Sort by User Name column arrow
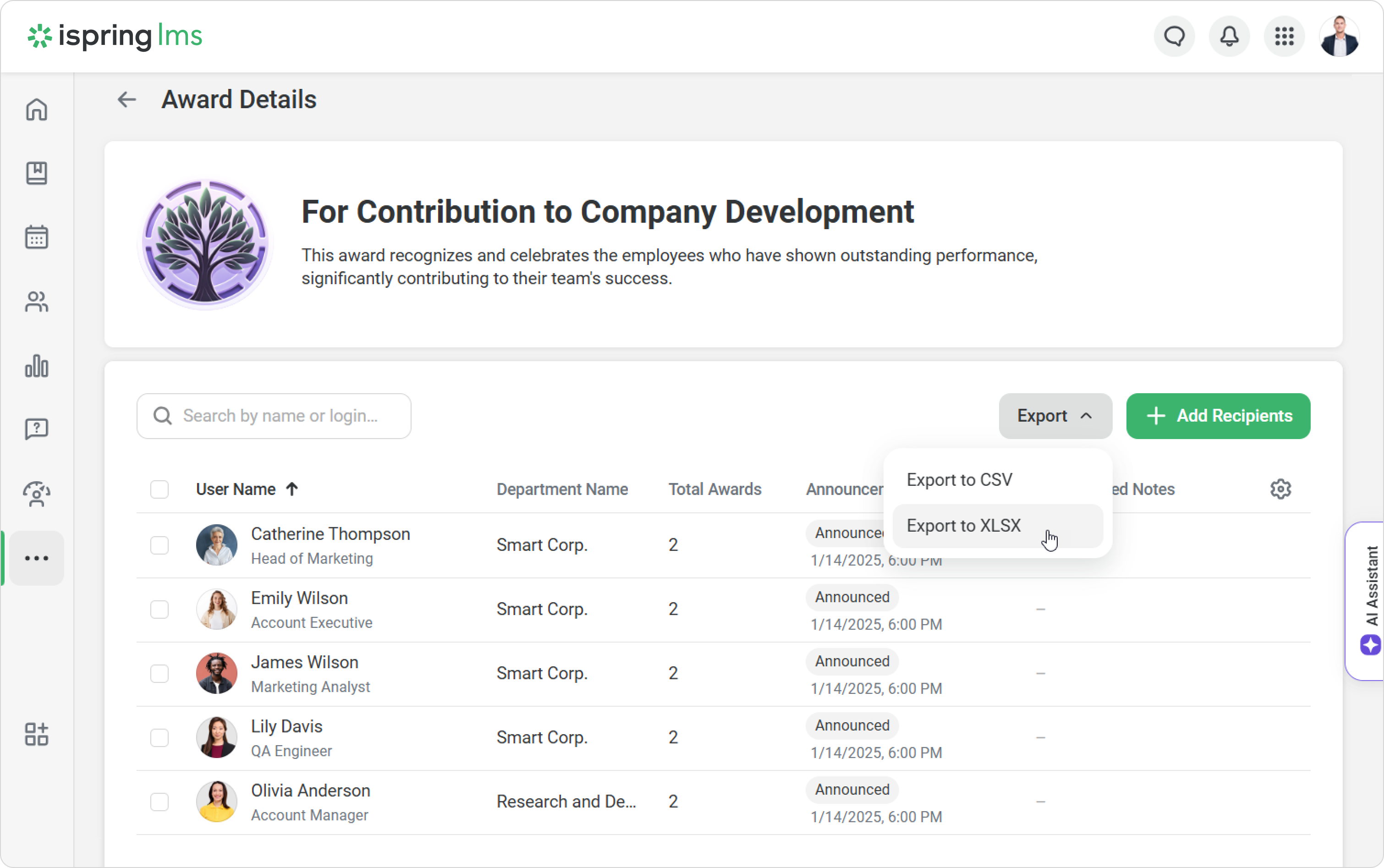 click(x=291, y=489)
